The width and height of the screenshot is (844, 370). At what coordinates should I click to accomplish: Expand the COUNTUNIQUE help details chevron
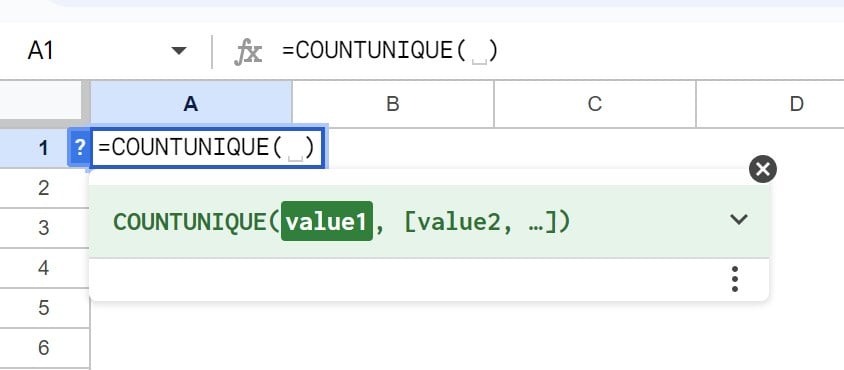tap(738, 219)
